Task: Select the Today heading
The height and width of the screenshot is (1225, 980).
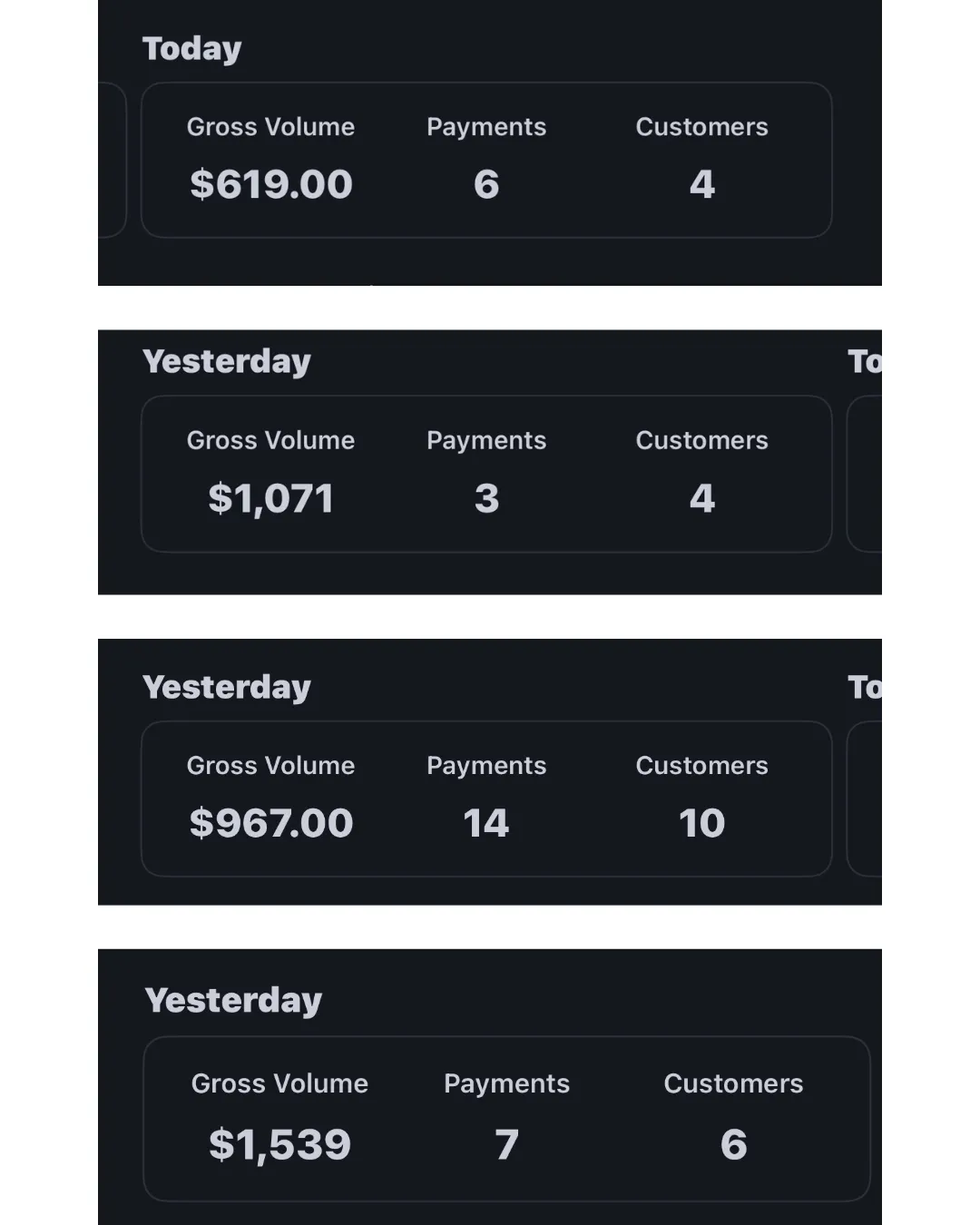Action: (191, 49)
